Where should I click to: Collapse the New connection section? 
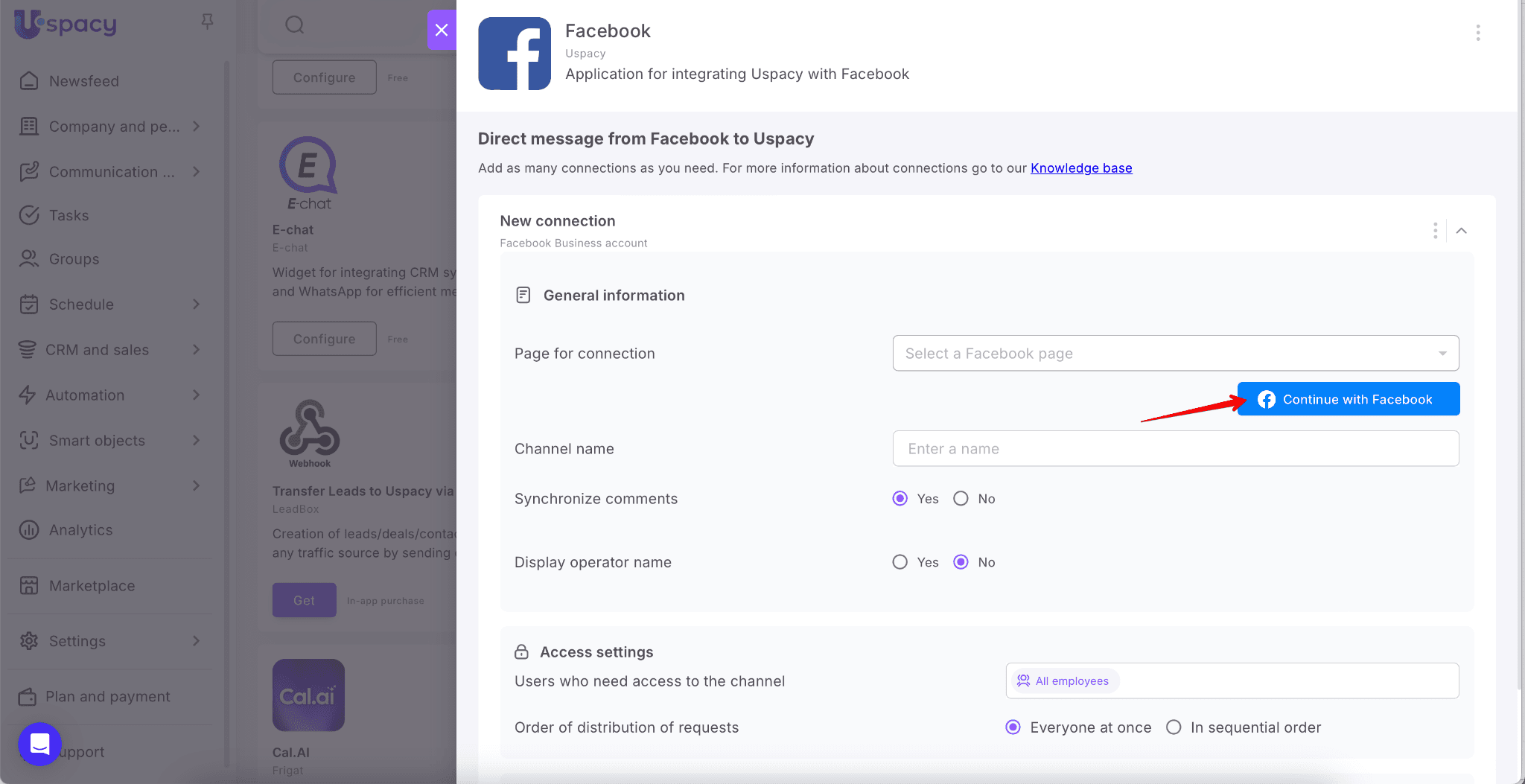point(1462,231)
